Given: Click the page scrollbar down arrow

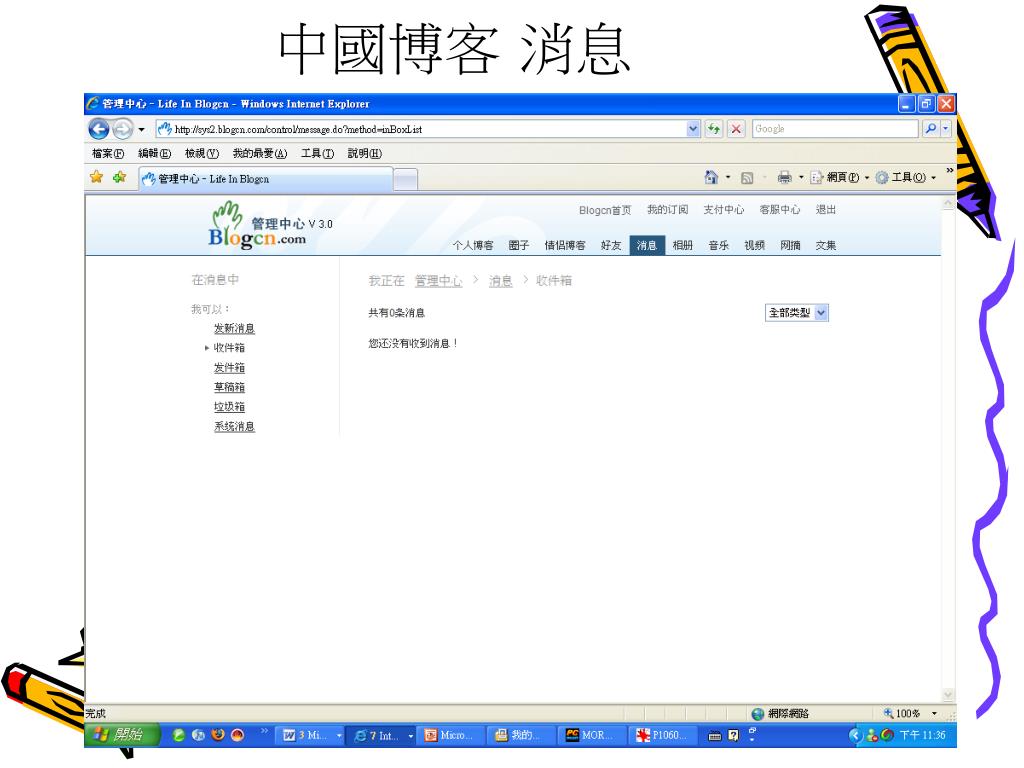Looking at the screenshot, I should coord(948,695).
